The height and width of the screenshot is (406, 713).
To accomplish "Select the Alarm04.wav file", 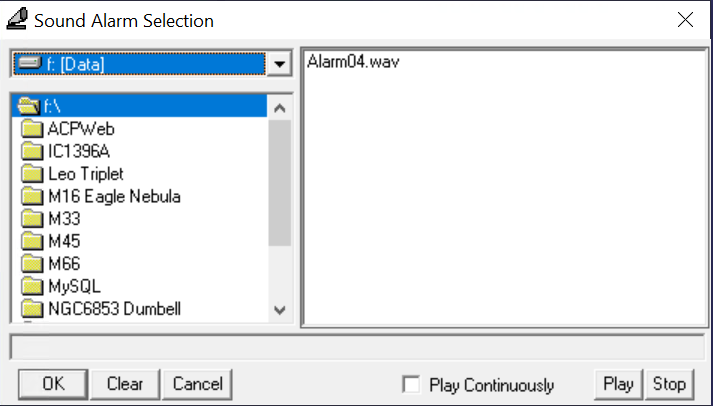I will pyautogui.click(x=353, y=61).
